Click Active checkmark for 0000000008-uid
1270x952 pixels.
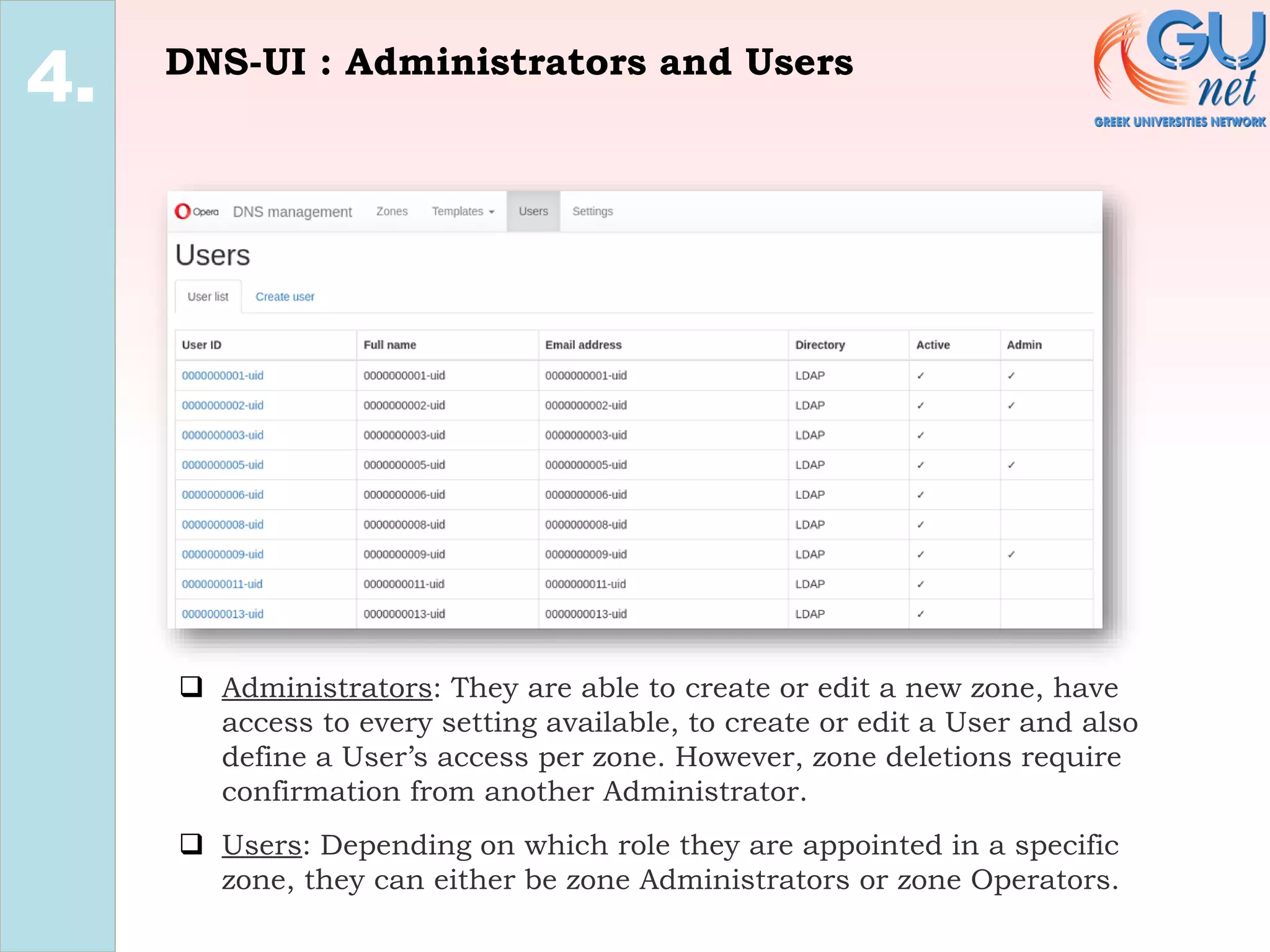point(921,524)
